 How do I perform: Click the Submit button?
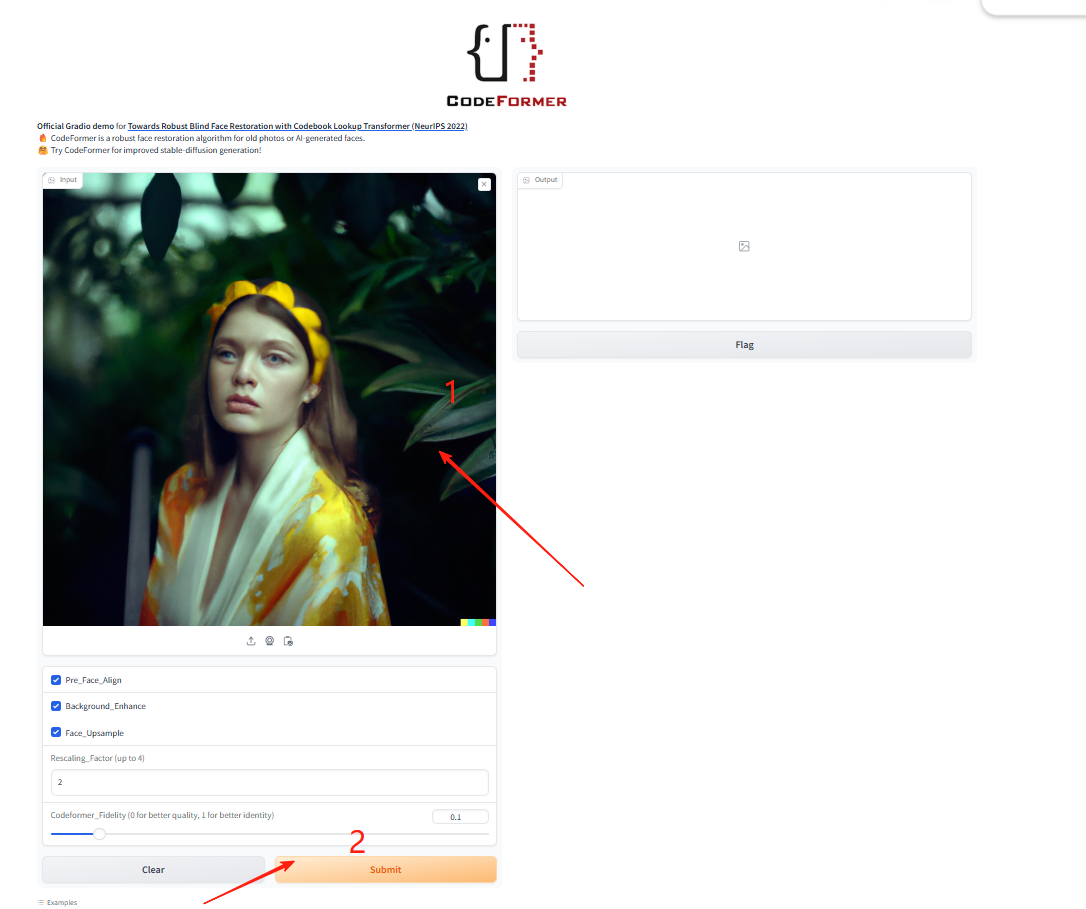coord(386,870)
